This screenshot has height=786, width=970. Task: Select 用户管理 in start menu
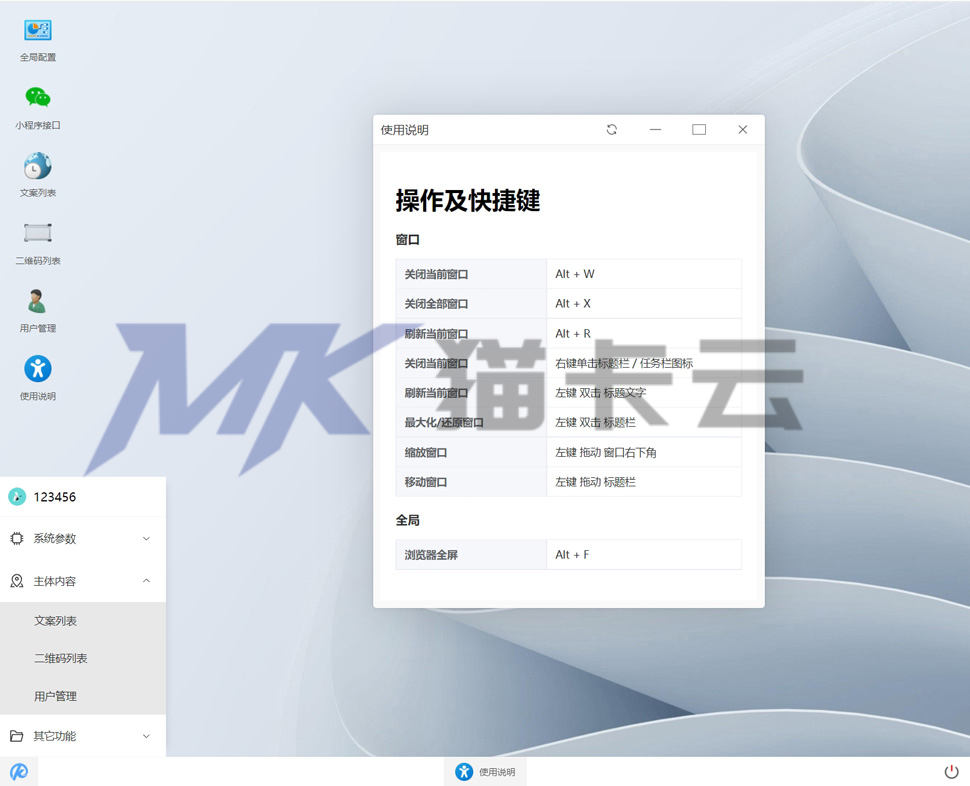click(x=83, y=696)
